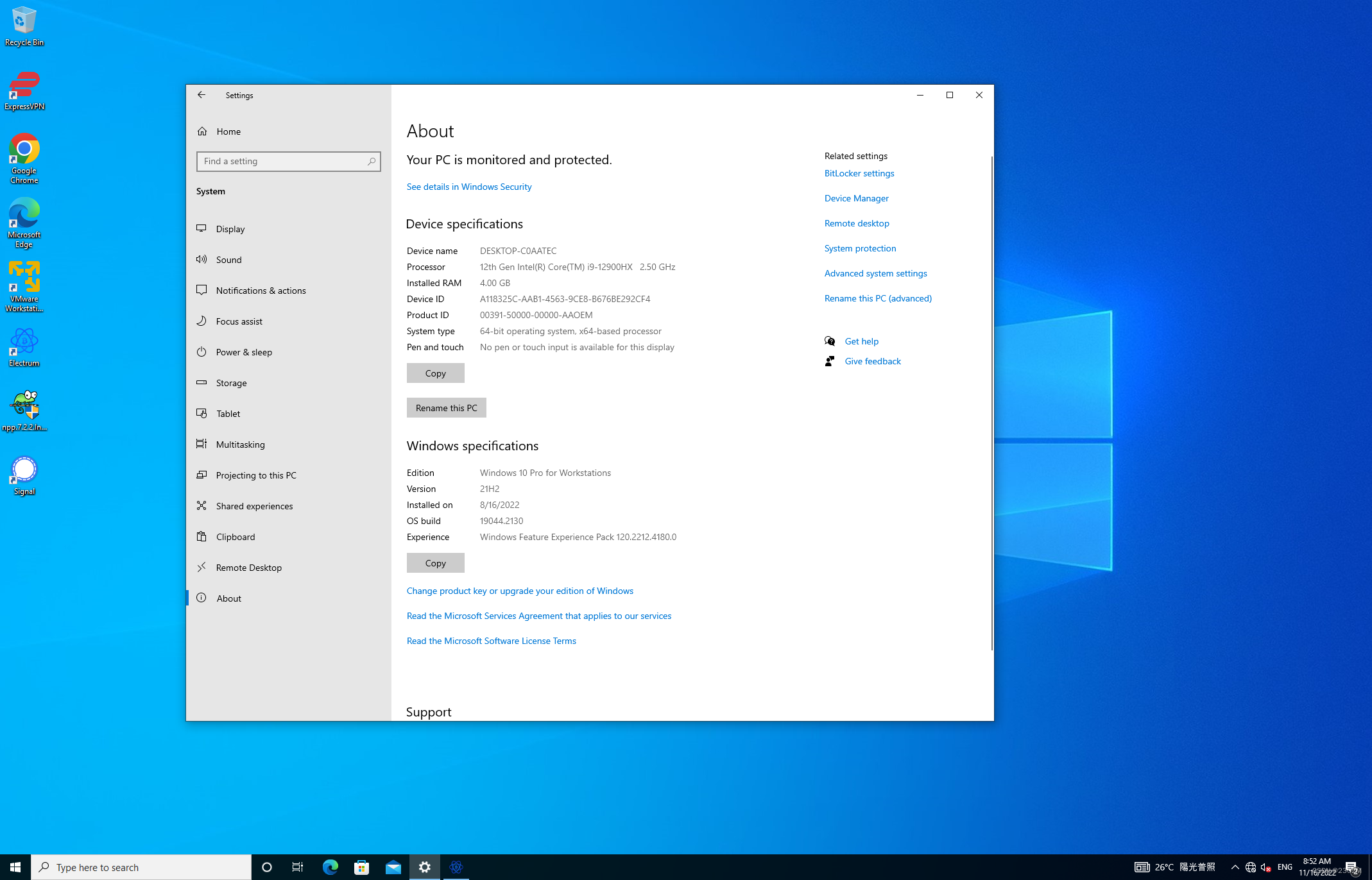Open Change product key or upgrade link
Viewport: 1372px width, 880px height.
519,591
